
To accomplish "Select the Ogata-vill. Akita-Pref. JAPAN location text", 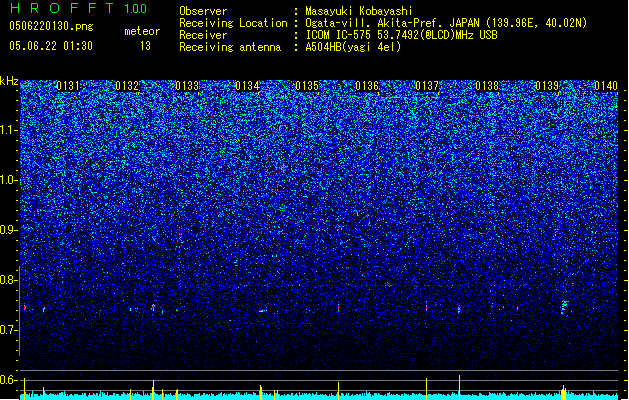I will 446,23.
